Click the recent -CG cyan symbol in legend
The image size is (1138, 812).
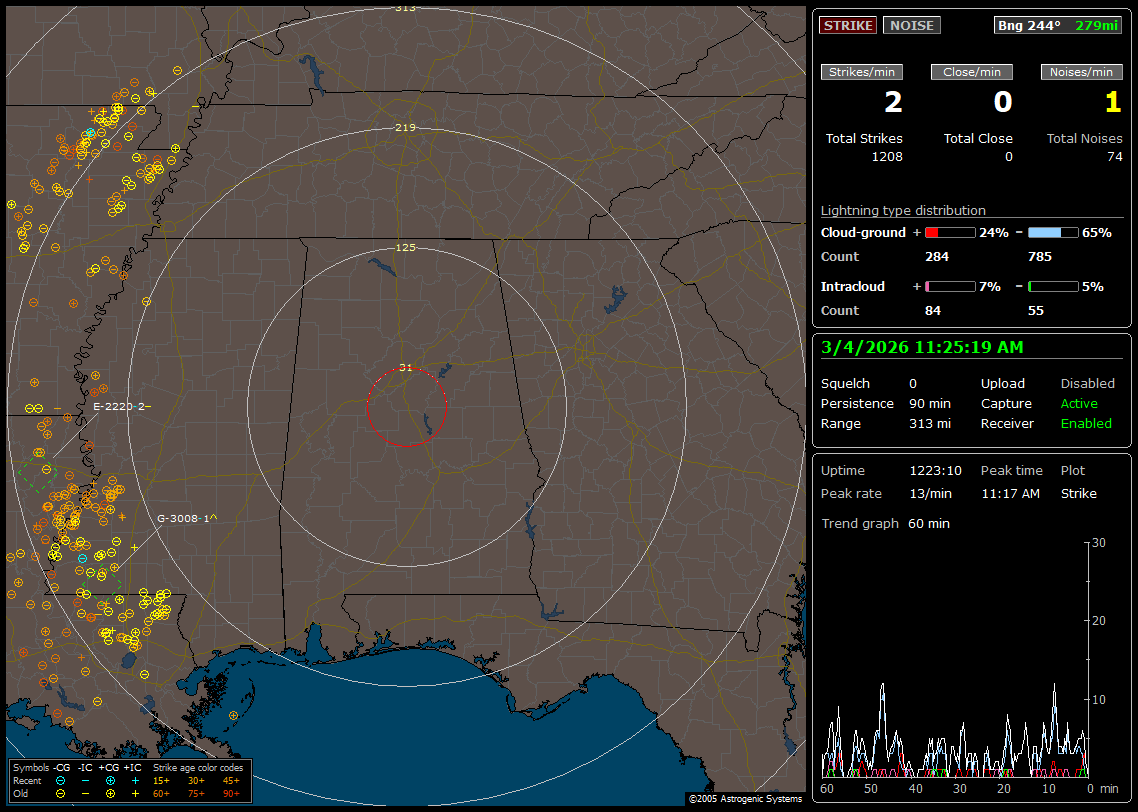[61, 780]
